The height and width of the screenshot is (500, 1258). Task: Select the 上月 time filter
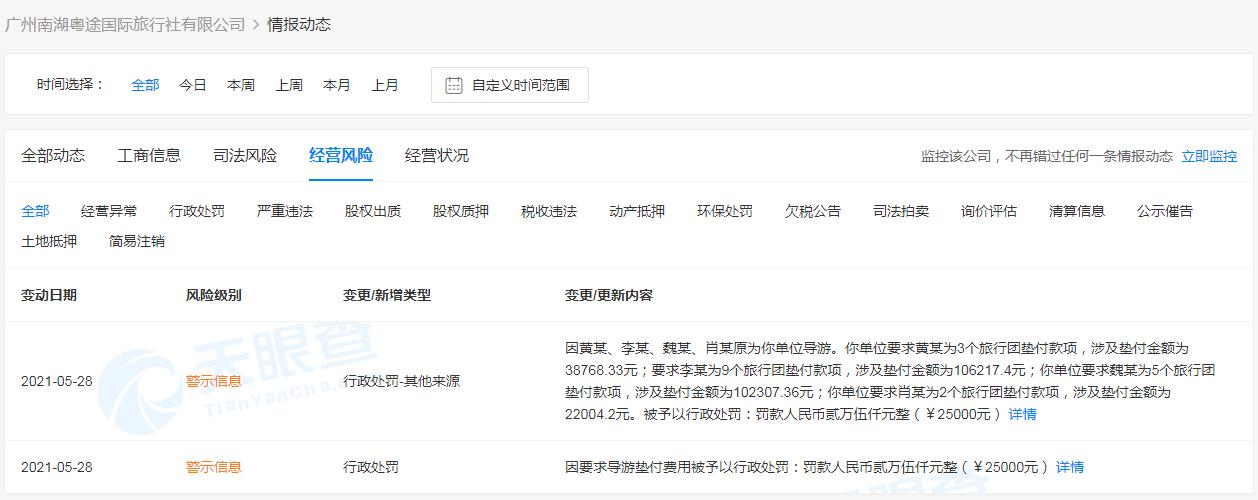(x=385, y=85)
